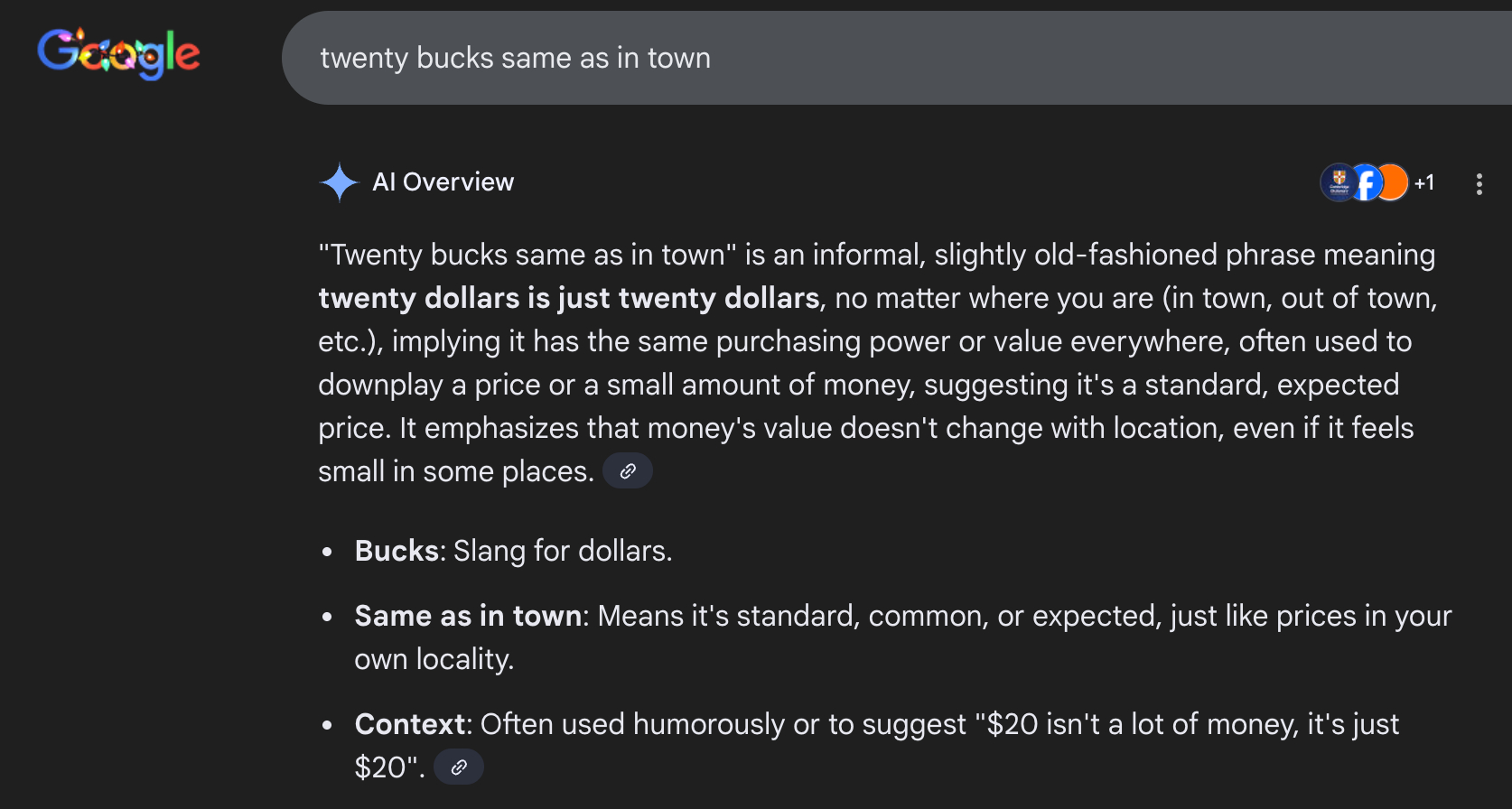The image size is (1512, 809).
Task: Click the AI Overview sparkle icon
Action: click(340, 182)
